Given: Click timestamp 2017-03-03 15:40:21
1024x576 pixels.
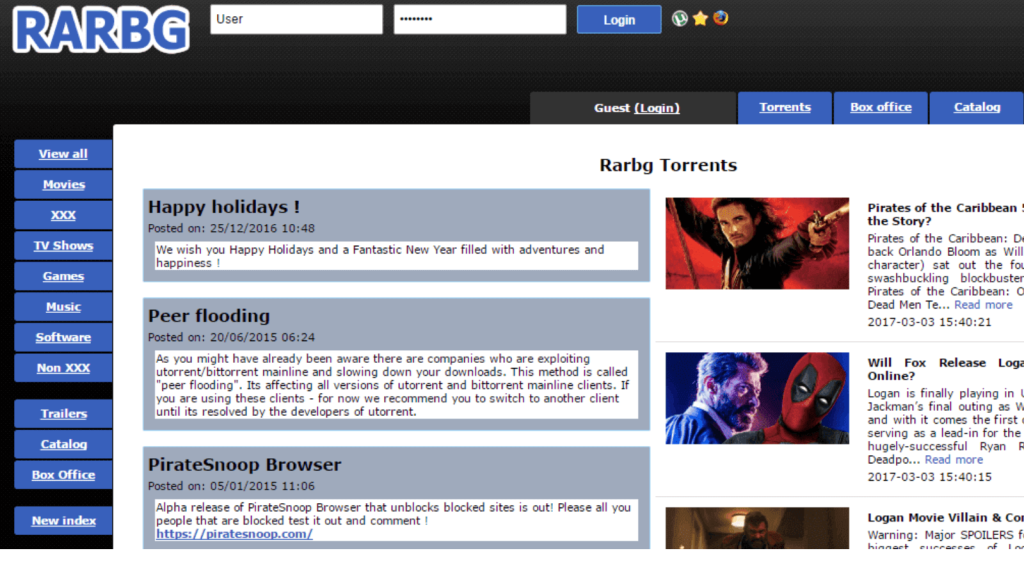Looking at the screenshot, I should tap(929, 323).
